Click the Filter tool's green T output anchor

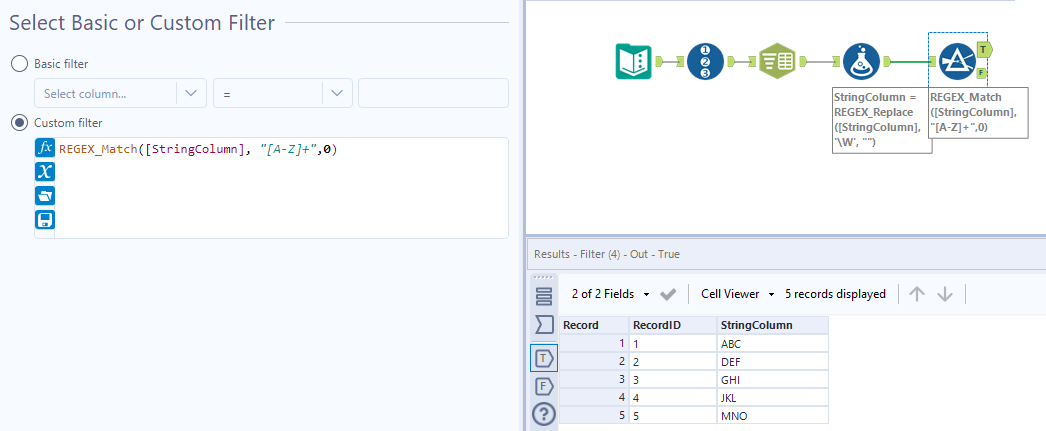pos(984,48)
